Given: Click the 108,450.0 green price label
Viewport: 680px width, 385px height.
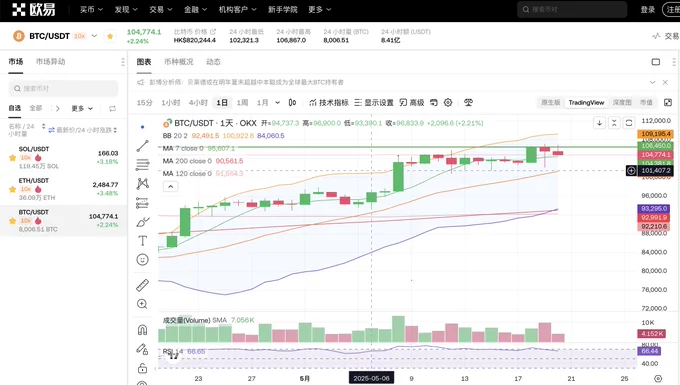Looking at the screenshot, I should point(655,145).
